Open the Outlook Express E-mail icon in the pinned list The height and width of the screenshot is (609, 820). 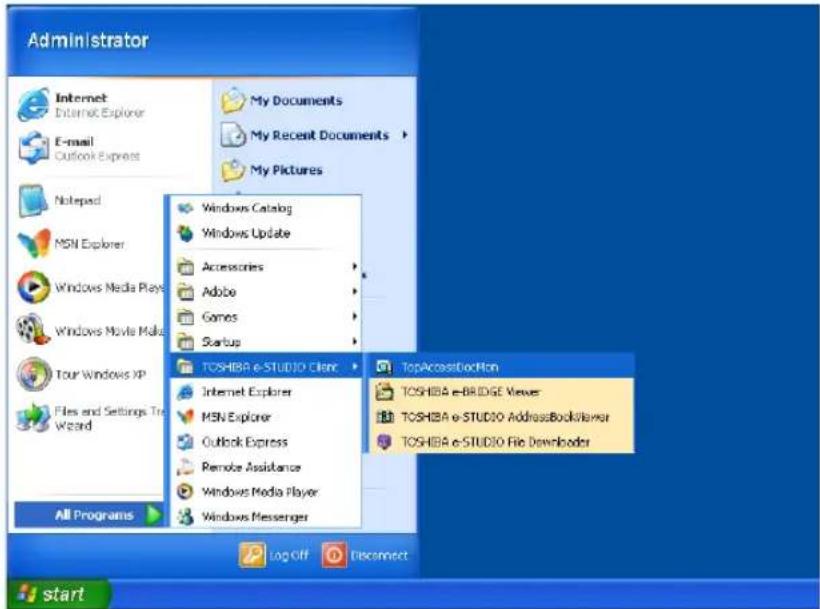pyautogui.click(x=33, y=148)
